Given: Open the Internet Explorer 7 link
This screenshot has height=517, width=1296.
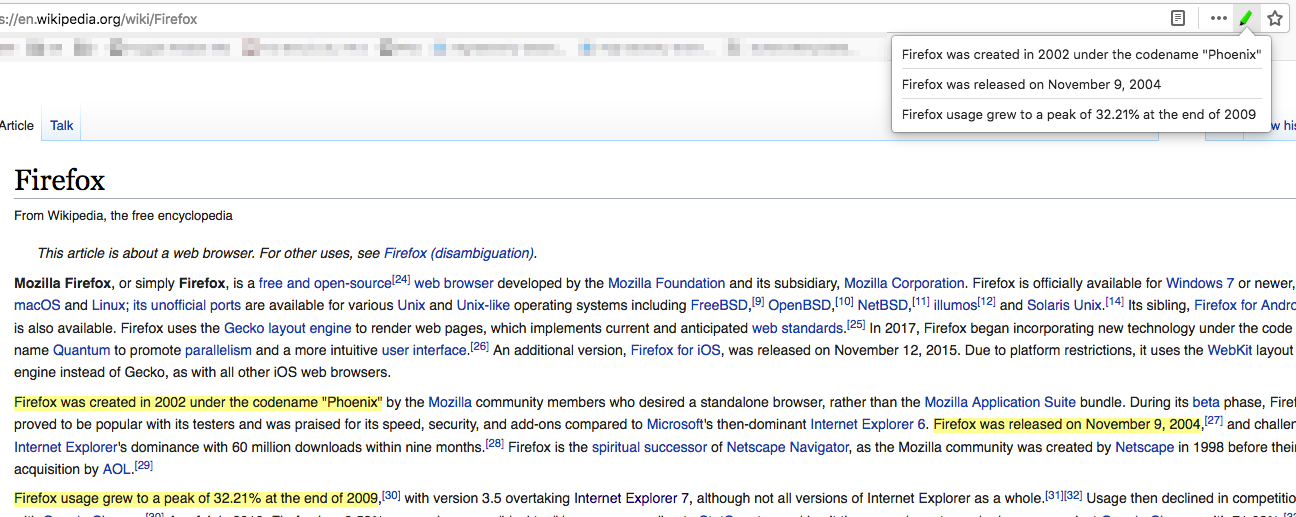Looking at the screenshot, I should click(632, 498).
